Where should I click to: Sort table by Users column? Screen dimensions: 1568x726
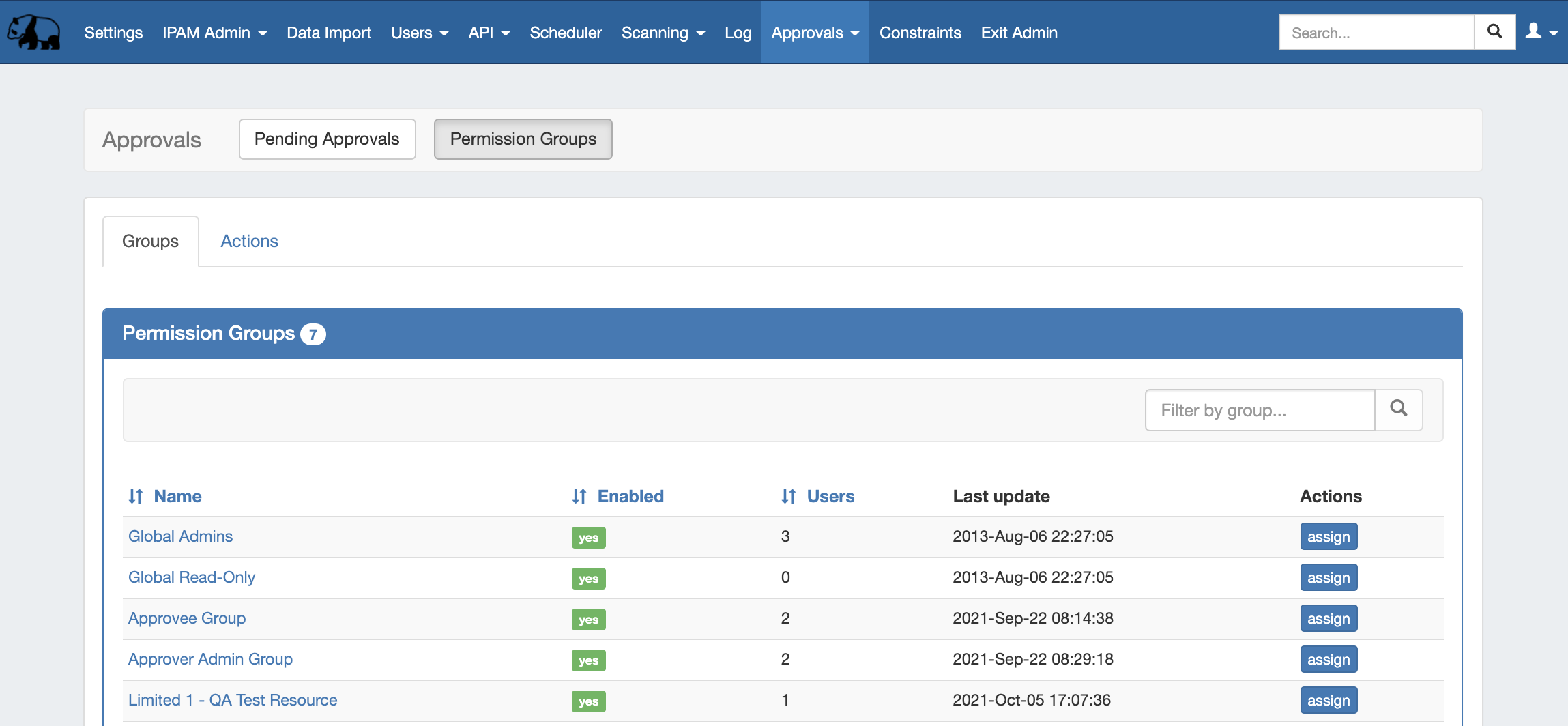coord(818,496)
